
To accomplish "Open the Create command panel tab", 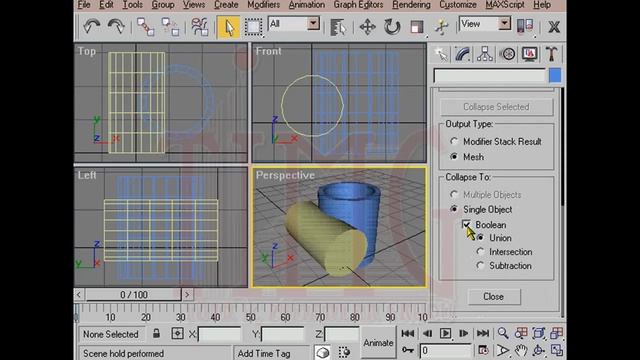I will (x=441, y=54).
